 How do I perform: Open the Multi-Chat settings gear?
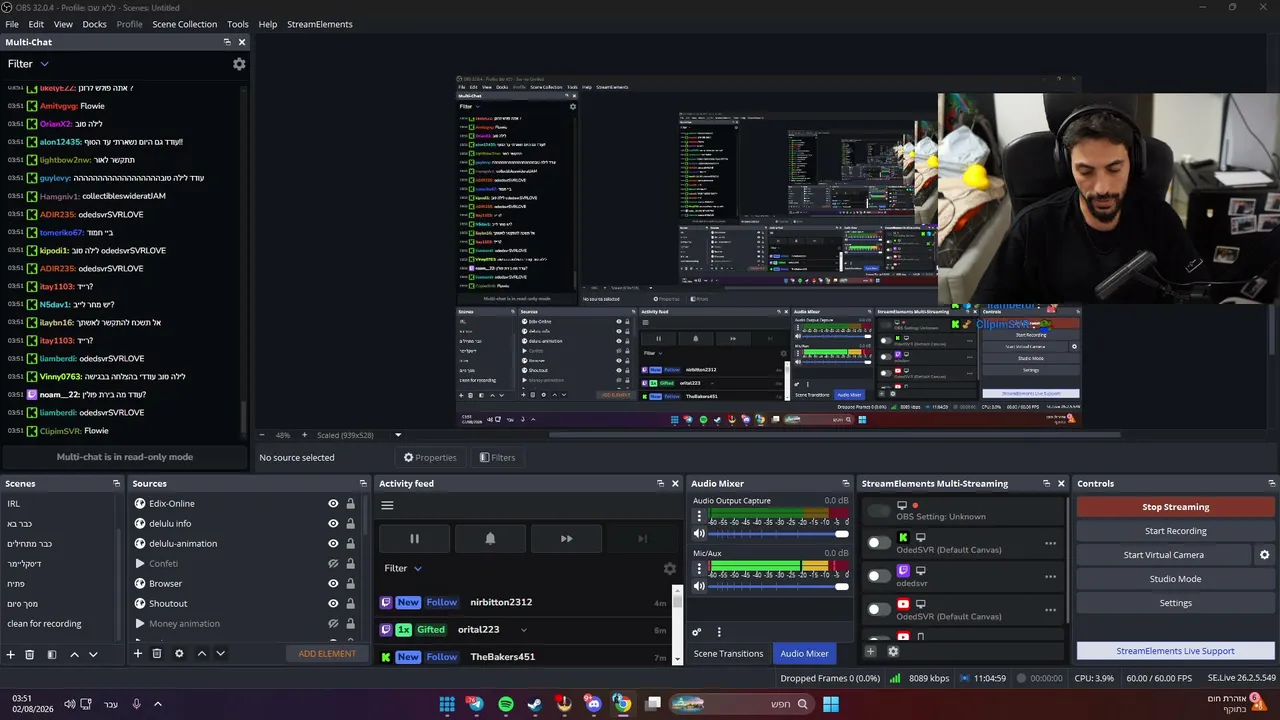(239, 64)
